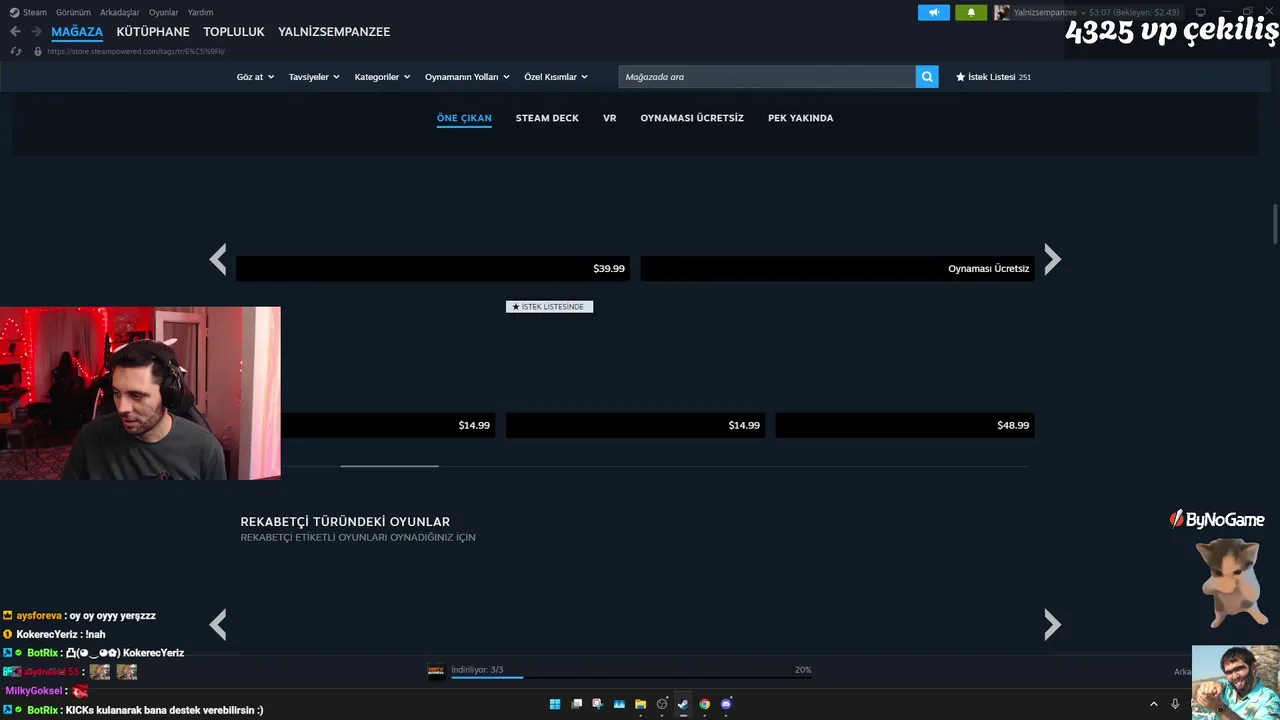Switch to the TOPLULUK section

234,32
